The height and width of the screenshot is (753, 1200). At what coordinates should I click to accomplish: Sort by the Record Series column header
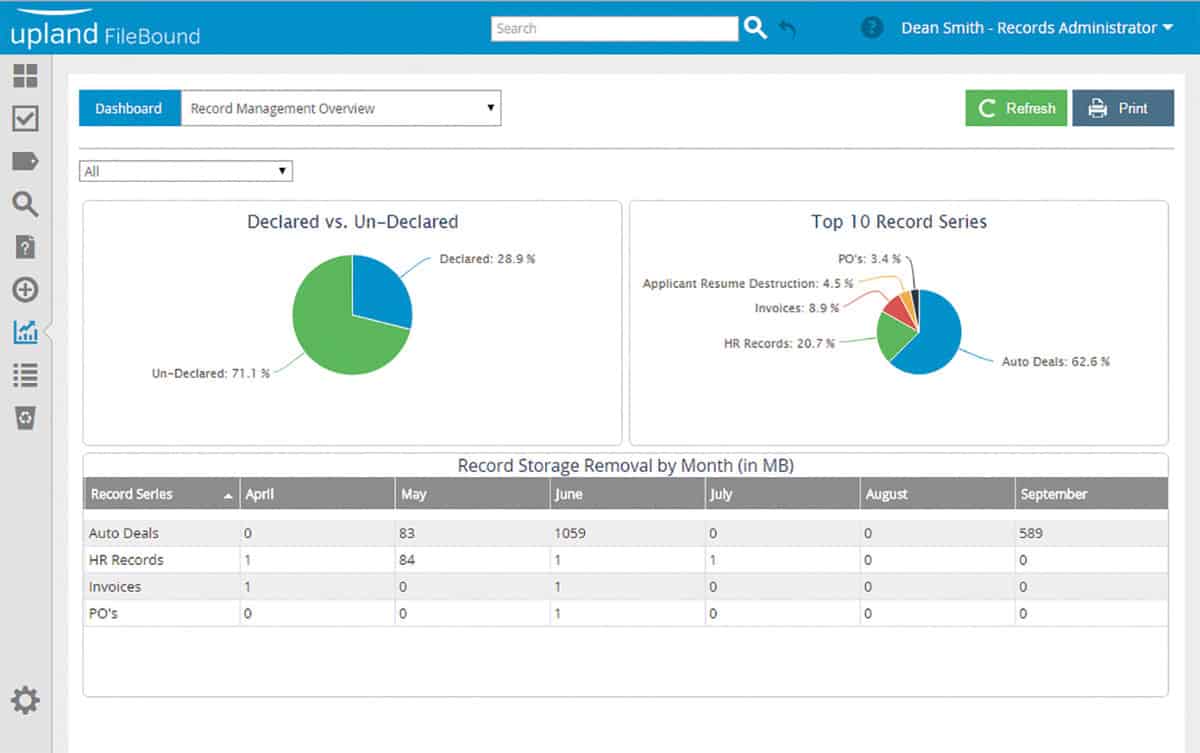pos(162,494)
